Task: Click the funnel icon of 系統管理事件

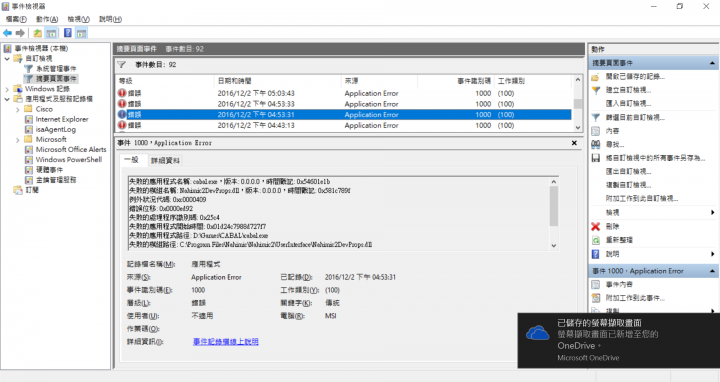Action: (28, 68)
